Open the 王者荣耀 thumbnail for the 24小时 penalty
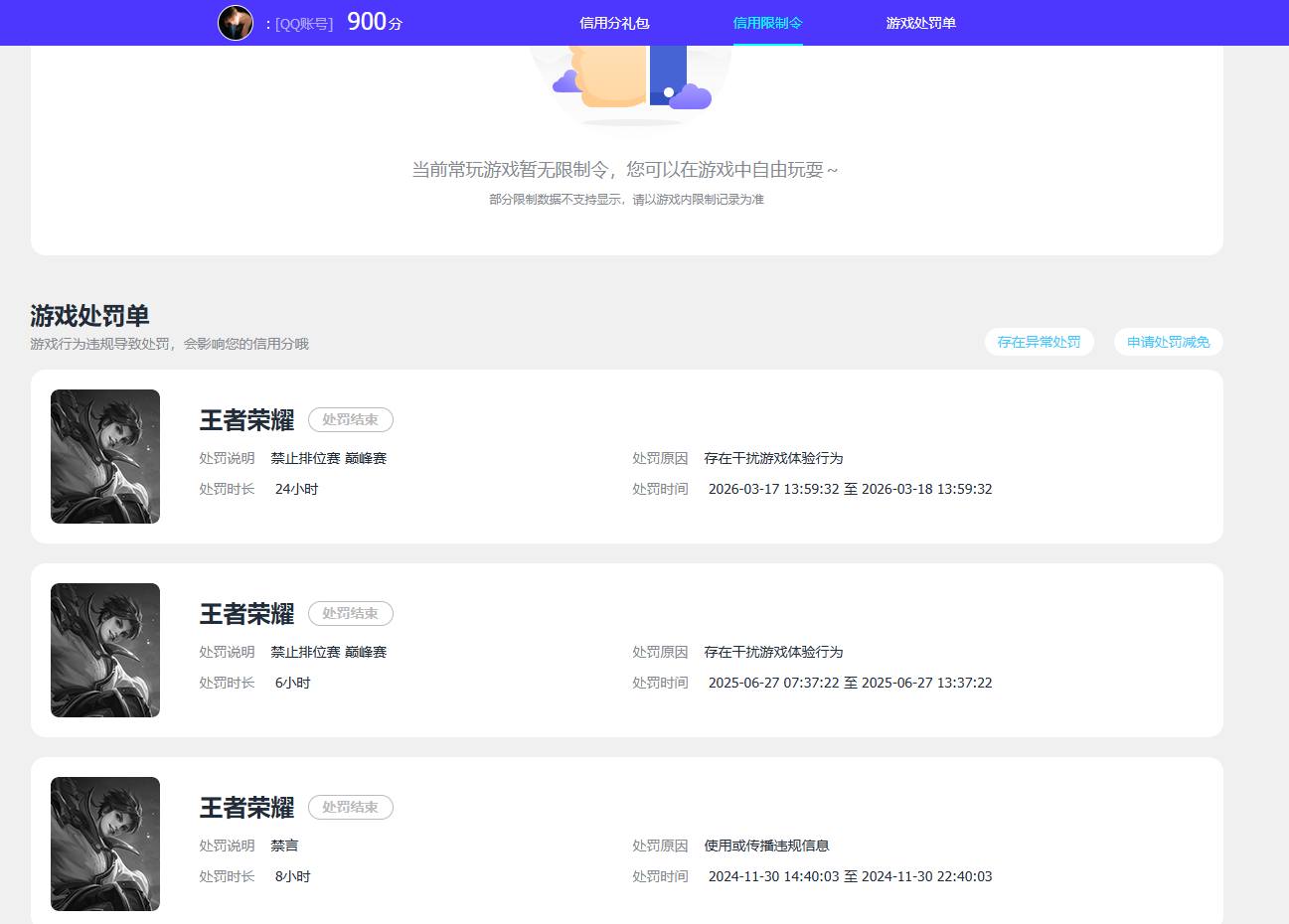The width and height of the screenshot is (1289, 924). tap(105, 456)
